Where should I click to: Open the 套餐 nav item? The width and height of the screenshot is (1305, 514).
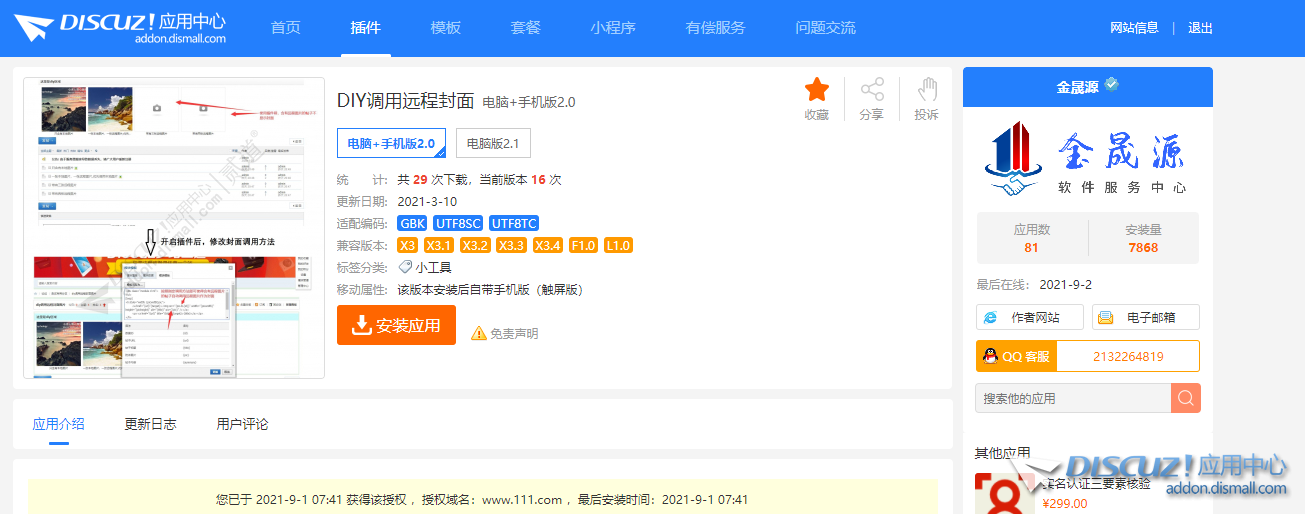526,28
